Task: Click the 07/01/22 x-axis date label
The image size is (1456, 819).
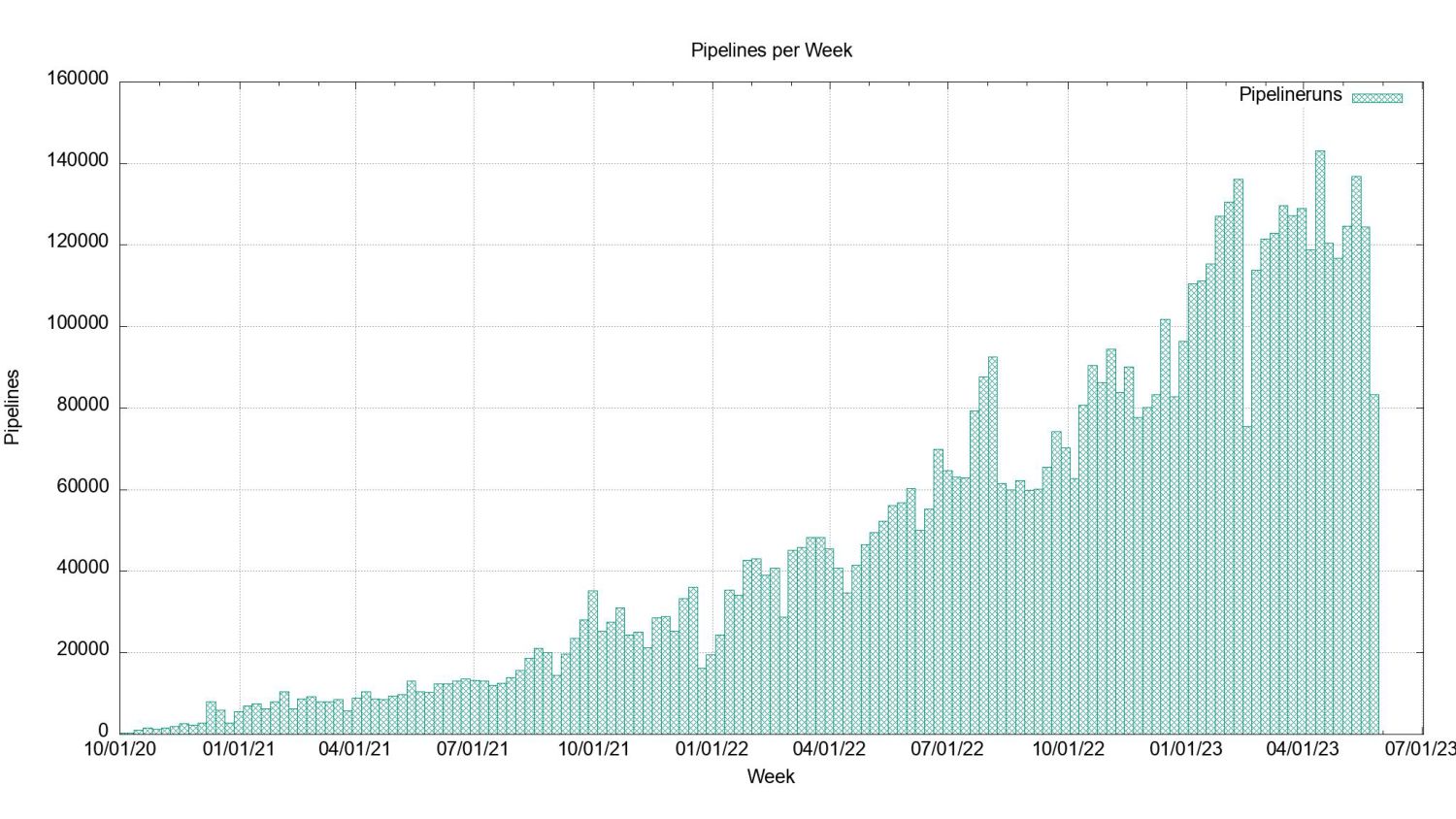Action: (x=947, y=749)
